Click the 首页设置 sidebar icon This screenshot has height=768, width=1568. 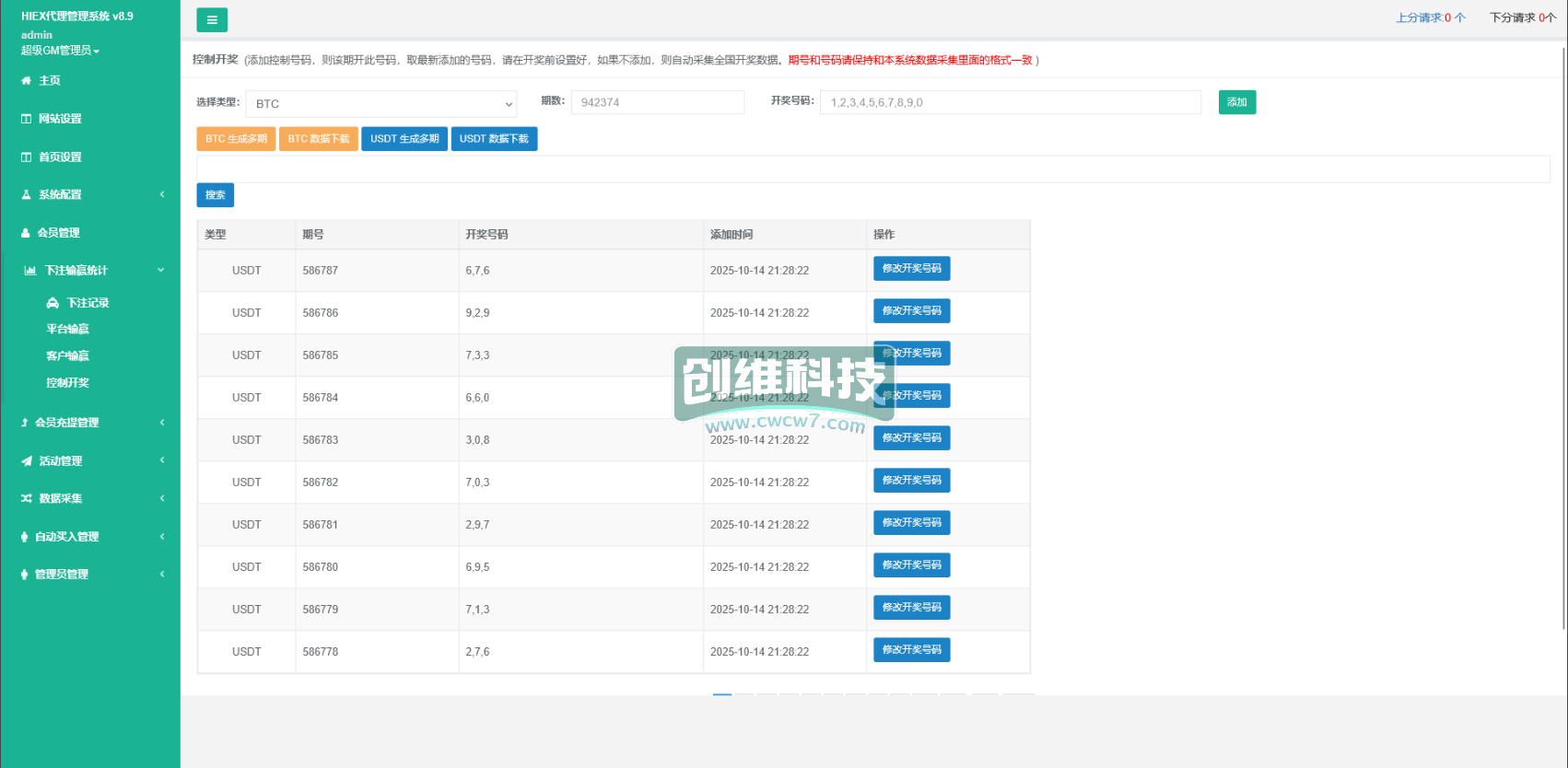coord(26,157)
